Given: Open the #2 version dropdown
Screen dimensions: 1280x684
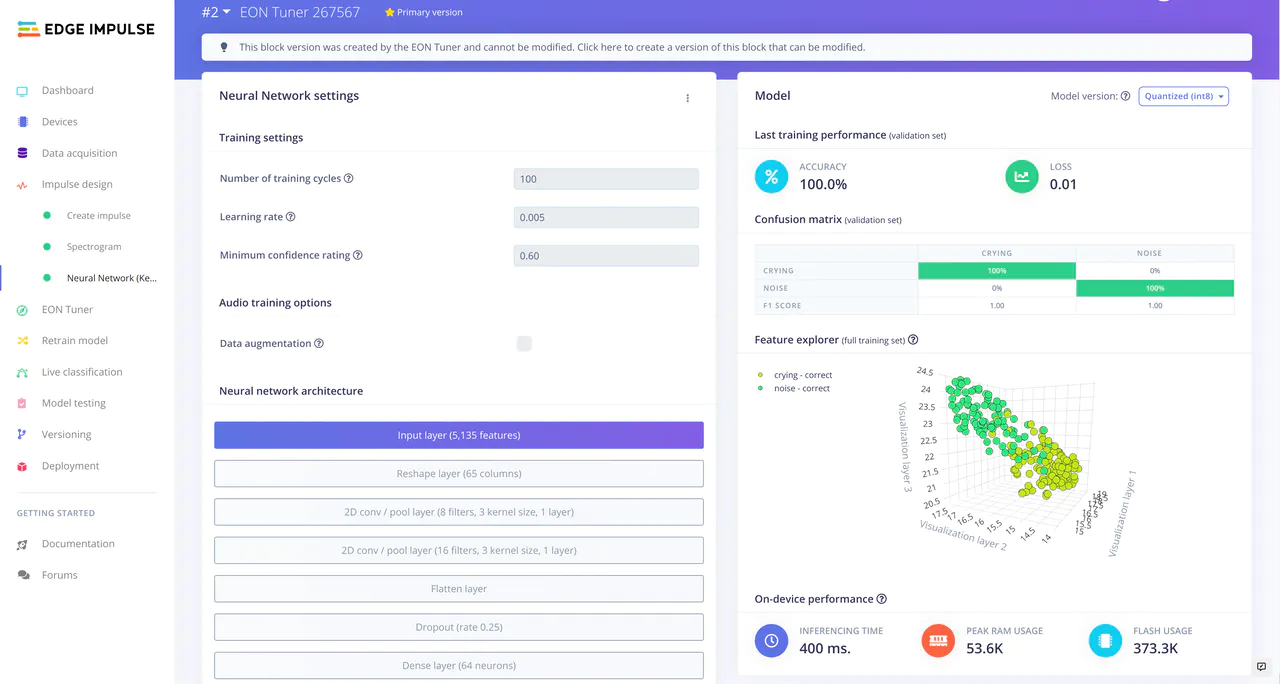Looking at the screenshot, I should tap(216, 12).
